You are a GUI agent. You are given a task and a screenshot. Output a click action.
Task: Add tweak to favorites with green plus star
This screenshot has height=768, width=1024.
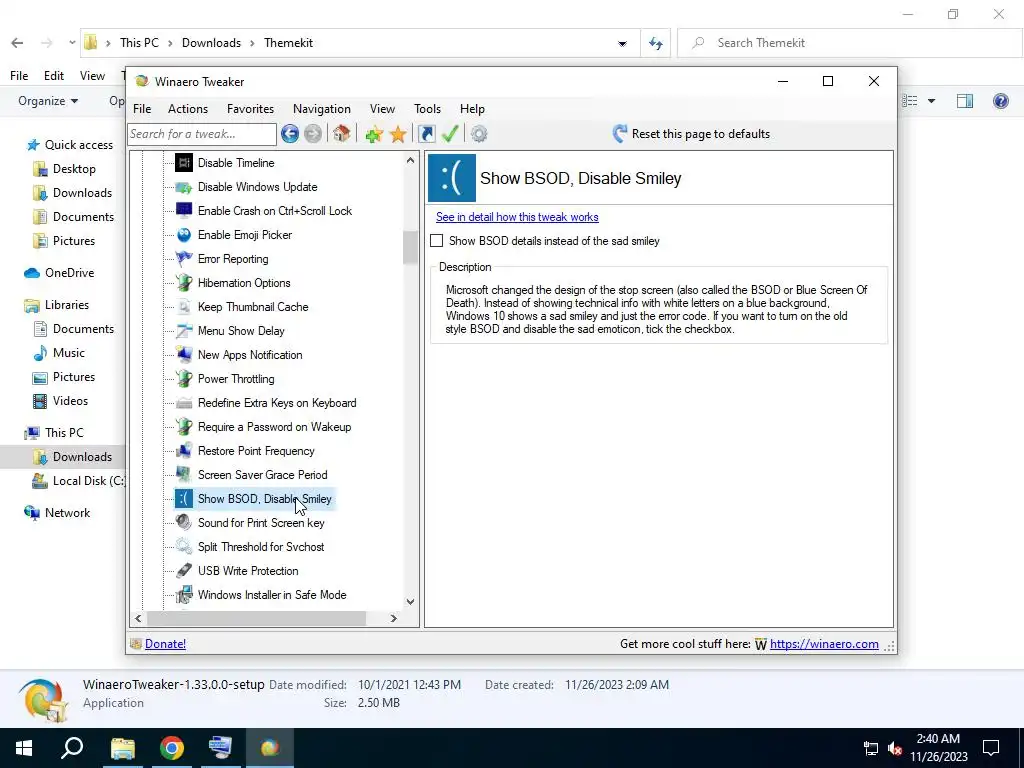click(x=374, y=134)
